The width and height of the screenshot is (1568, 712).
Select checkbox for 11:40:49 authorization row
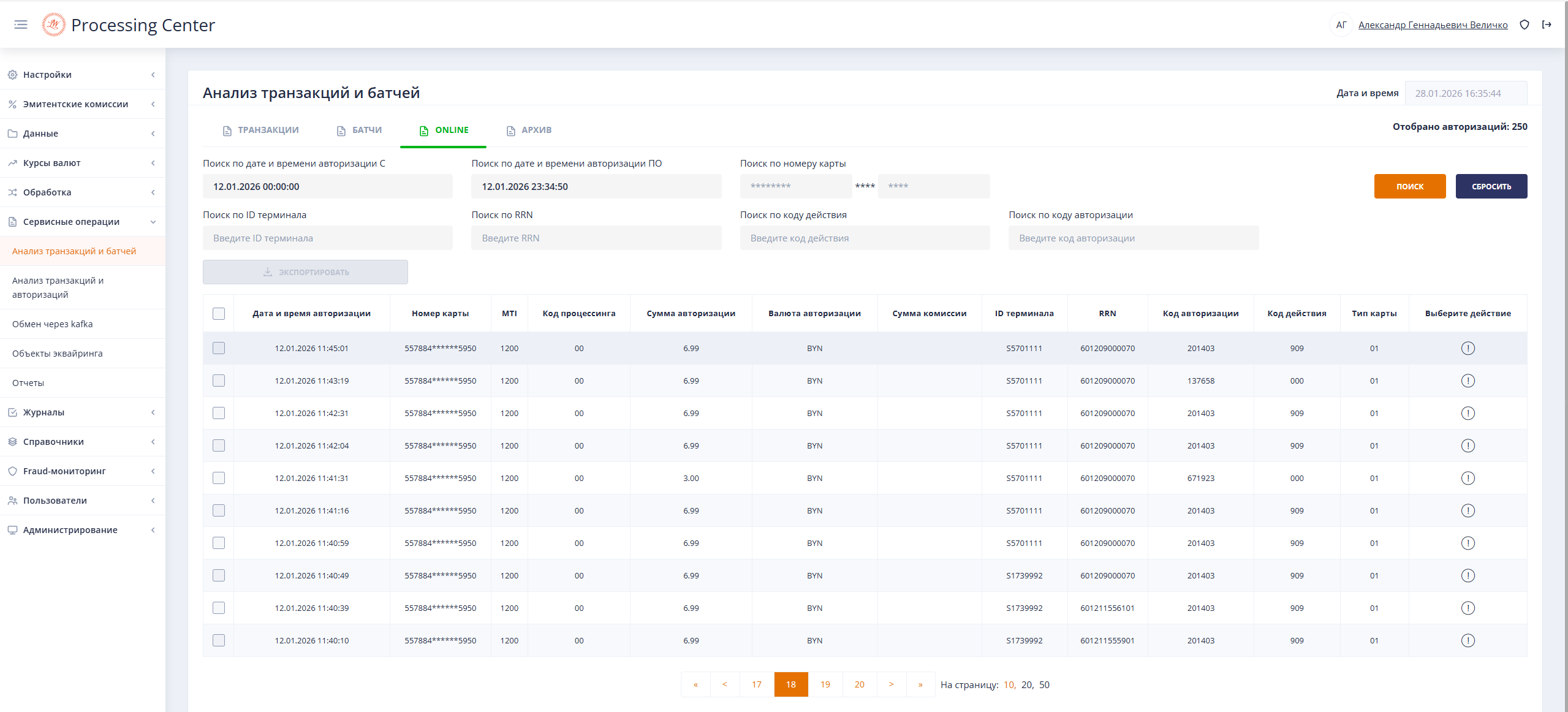219,575
